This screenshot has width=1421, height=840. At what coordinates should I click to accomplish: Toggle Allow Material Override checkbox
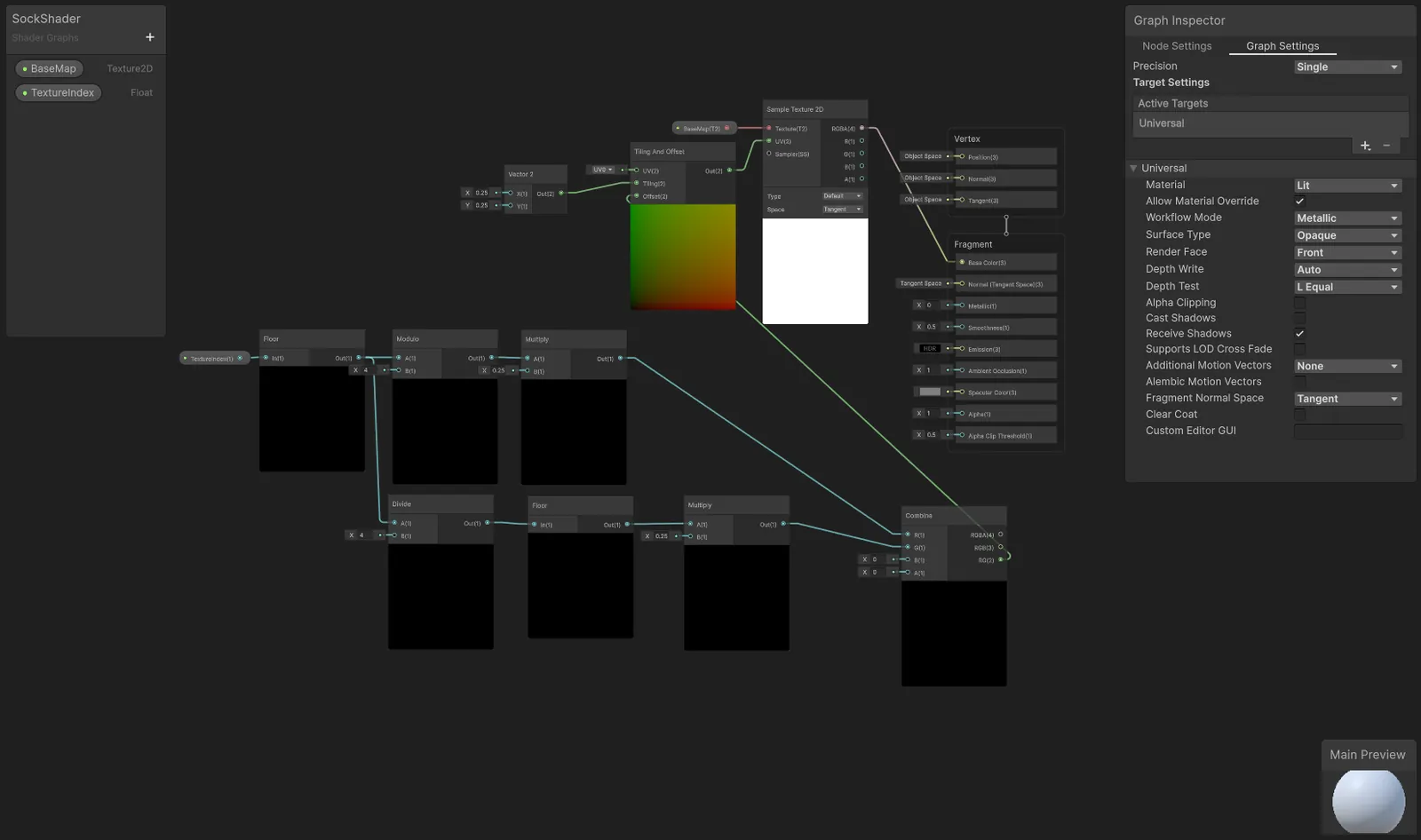tap(1299, 202)
